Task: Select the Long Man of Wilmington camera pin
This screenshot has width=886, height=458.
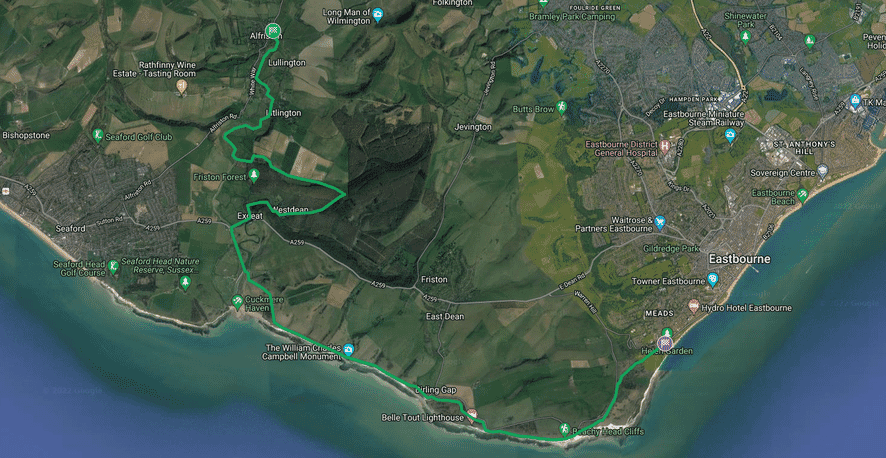Action: [x=378, y=15]
